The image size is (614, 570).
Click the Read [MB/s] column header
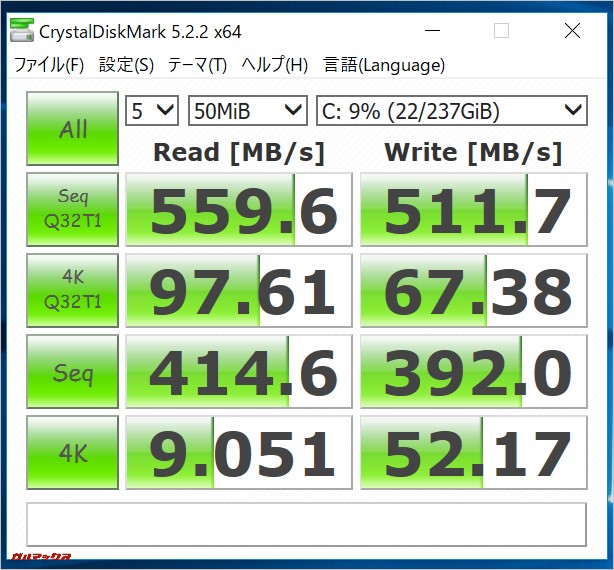coord(239,152)
